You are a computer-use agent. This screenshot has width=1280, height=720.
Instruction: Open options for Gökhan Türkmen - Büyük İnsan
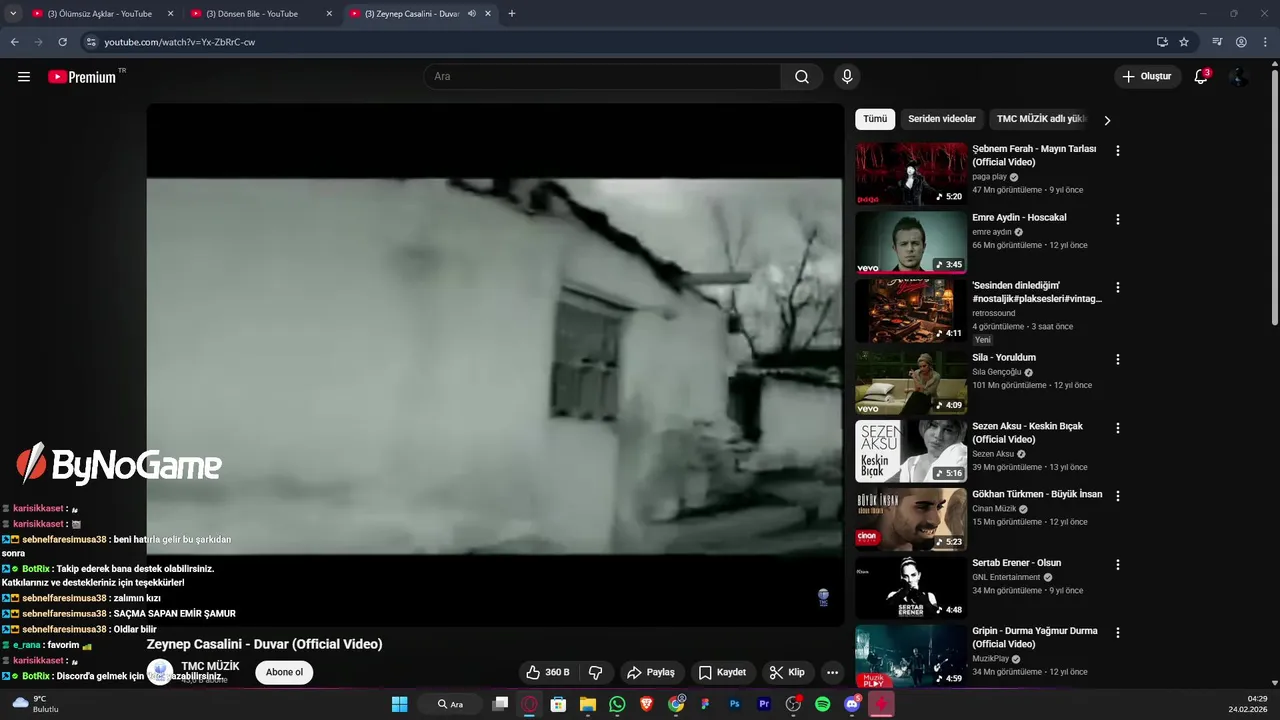click(1118, 496)
